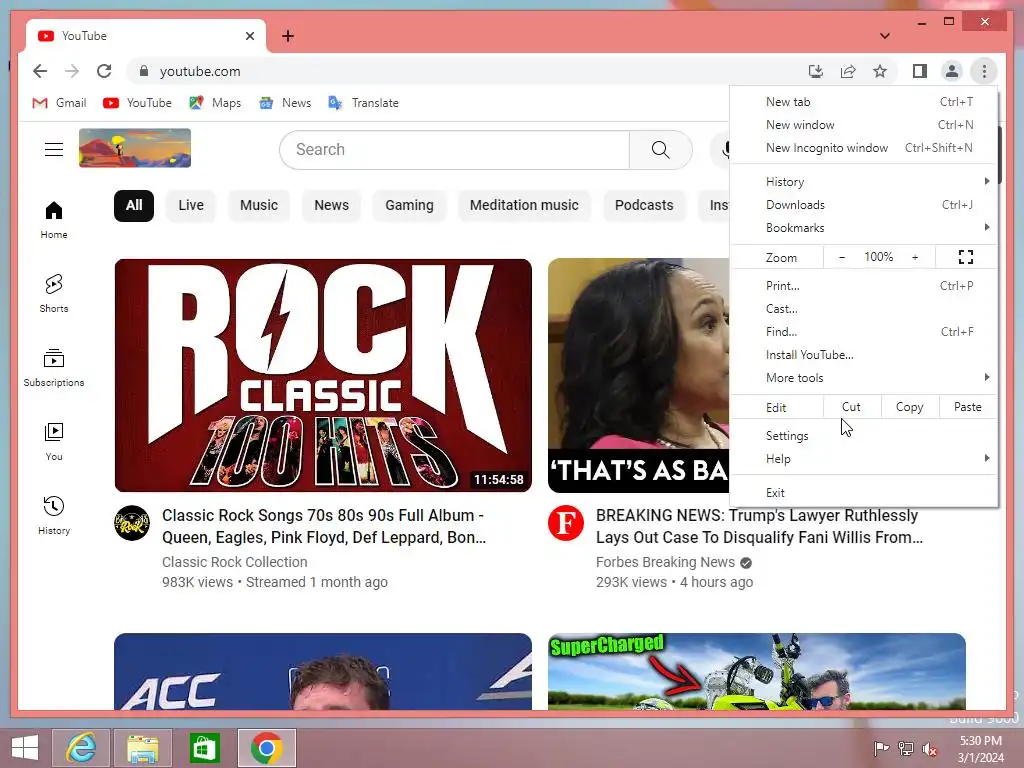The width and height of the screenshot is (1024, 768).
Task: Open Classic Rock Songs video title
Action: [324, 526]
